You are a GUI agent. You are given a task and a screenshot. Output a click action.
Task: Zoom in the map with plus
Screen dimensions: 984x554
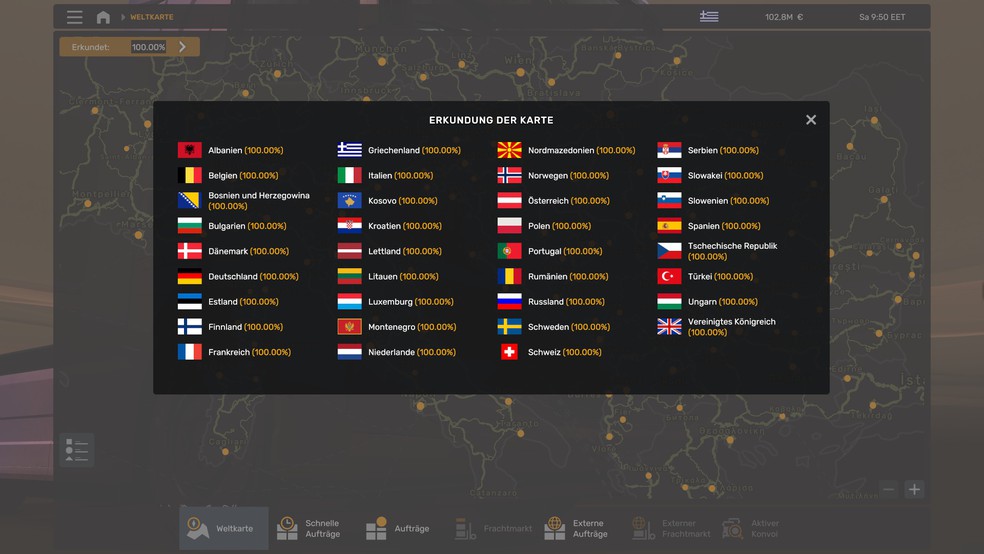914,489
